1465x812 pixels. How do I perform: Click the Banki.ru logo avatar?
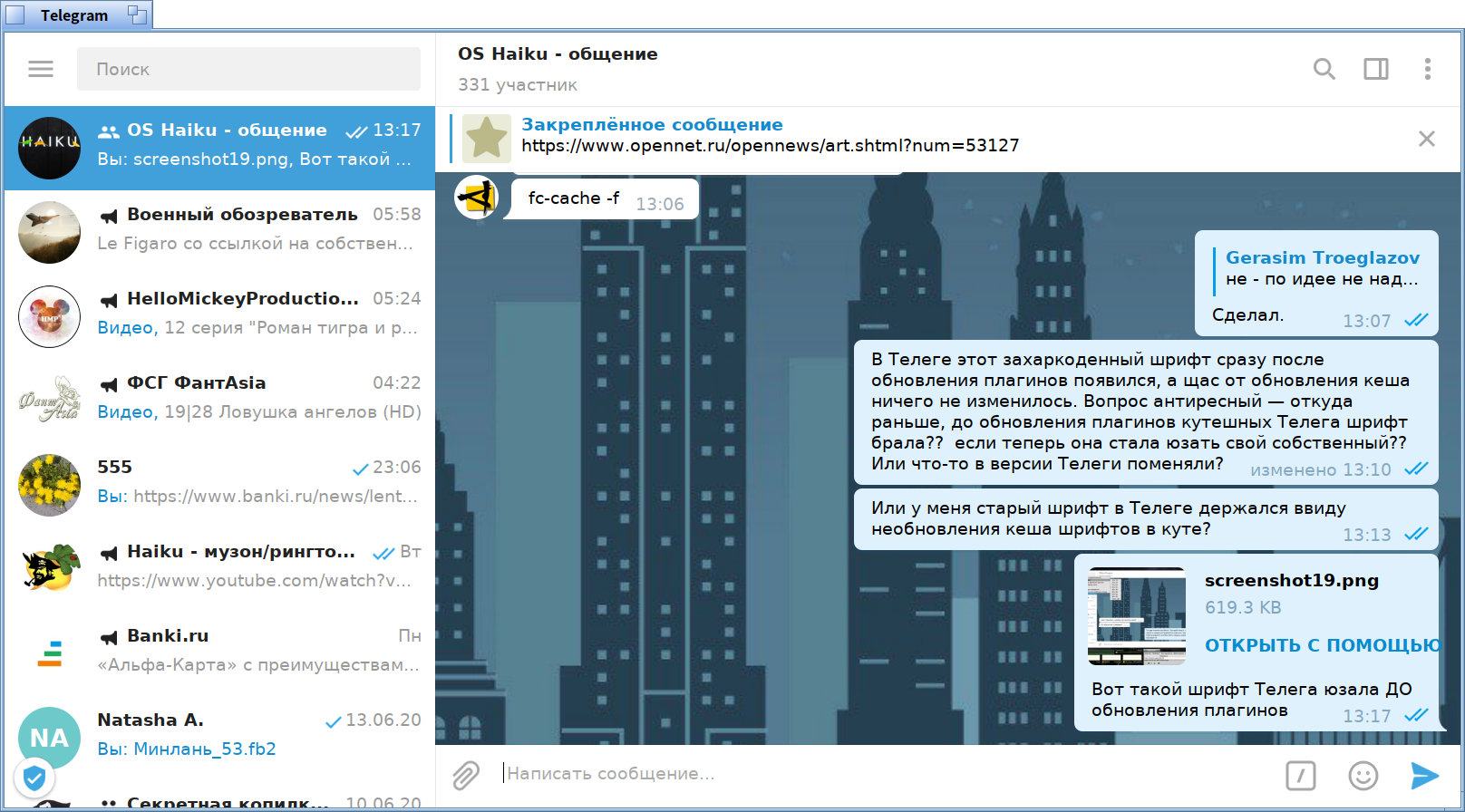50,653
